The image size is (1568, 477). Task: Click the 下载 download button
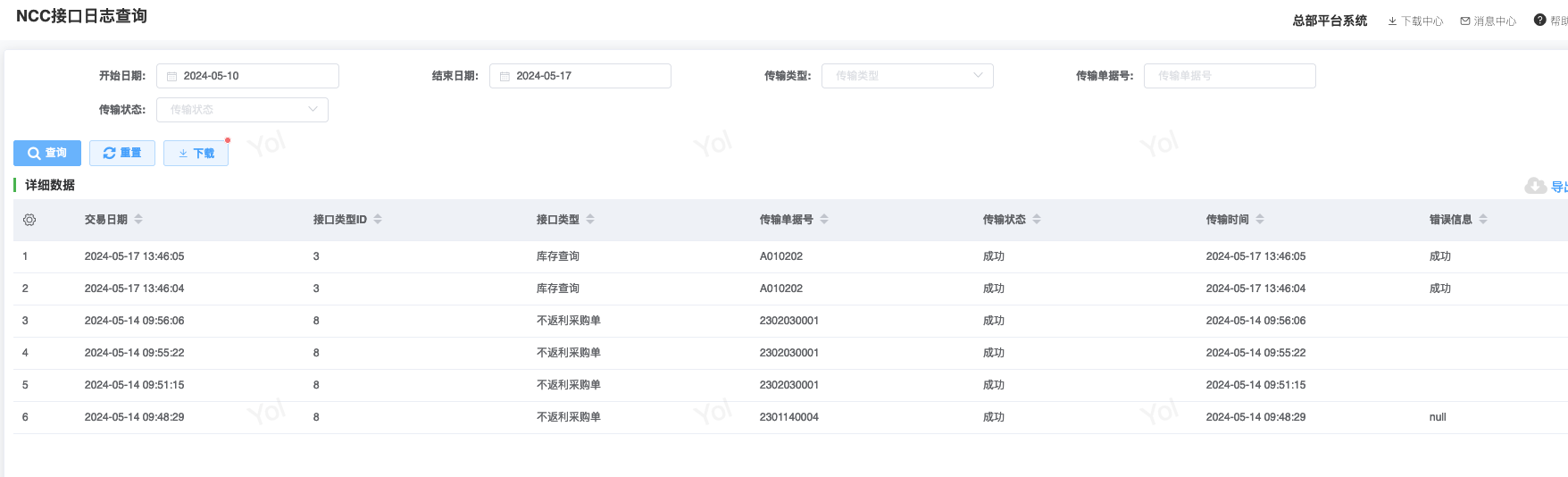click(x=196, y=154)
